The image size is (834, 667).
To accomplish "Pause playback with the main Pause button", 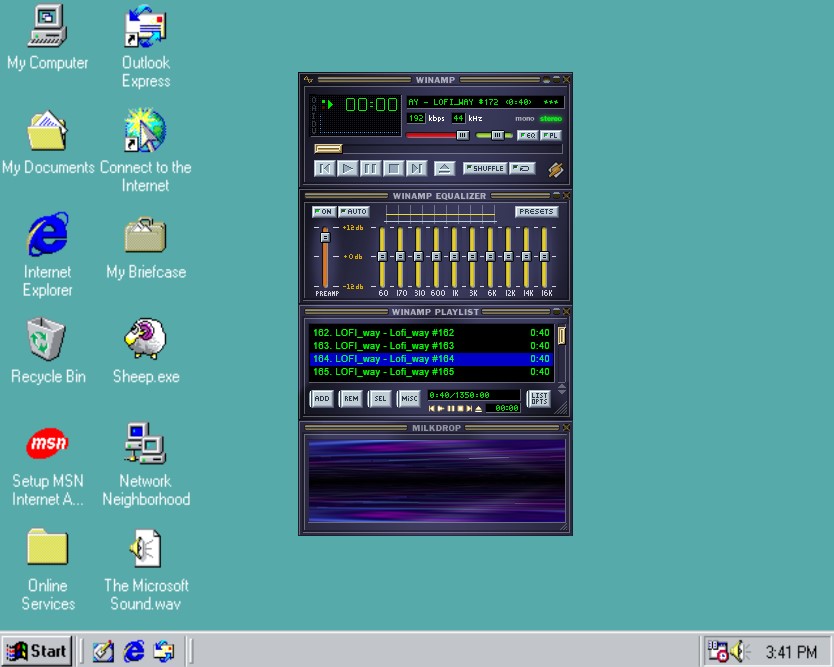I will pos(370,169).
